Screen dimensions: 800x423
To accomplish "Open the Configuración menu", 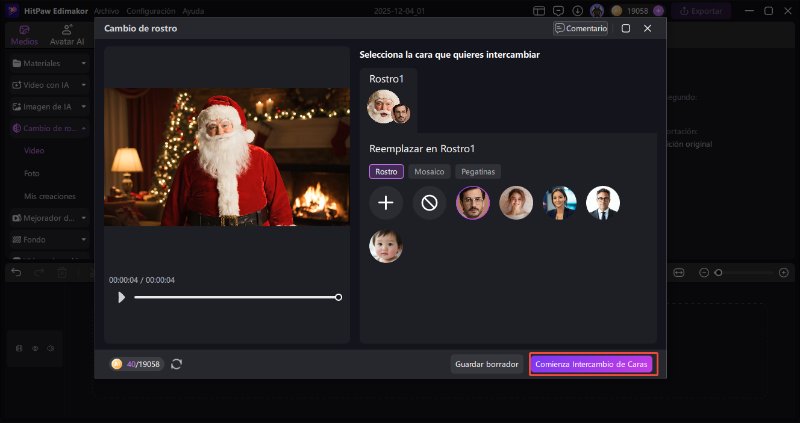I will coord(151,11).
